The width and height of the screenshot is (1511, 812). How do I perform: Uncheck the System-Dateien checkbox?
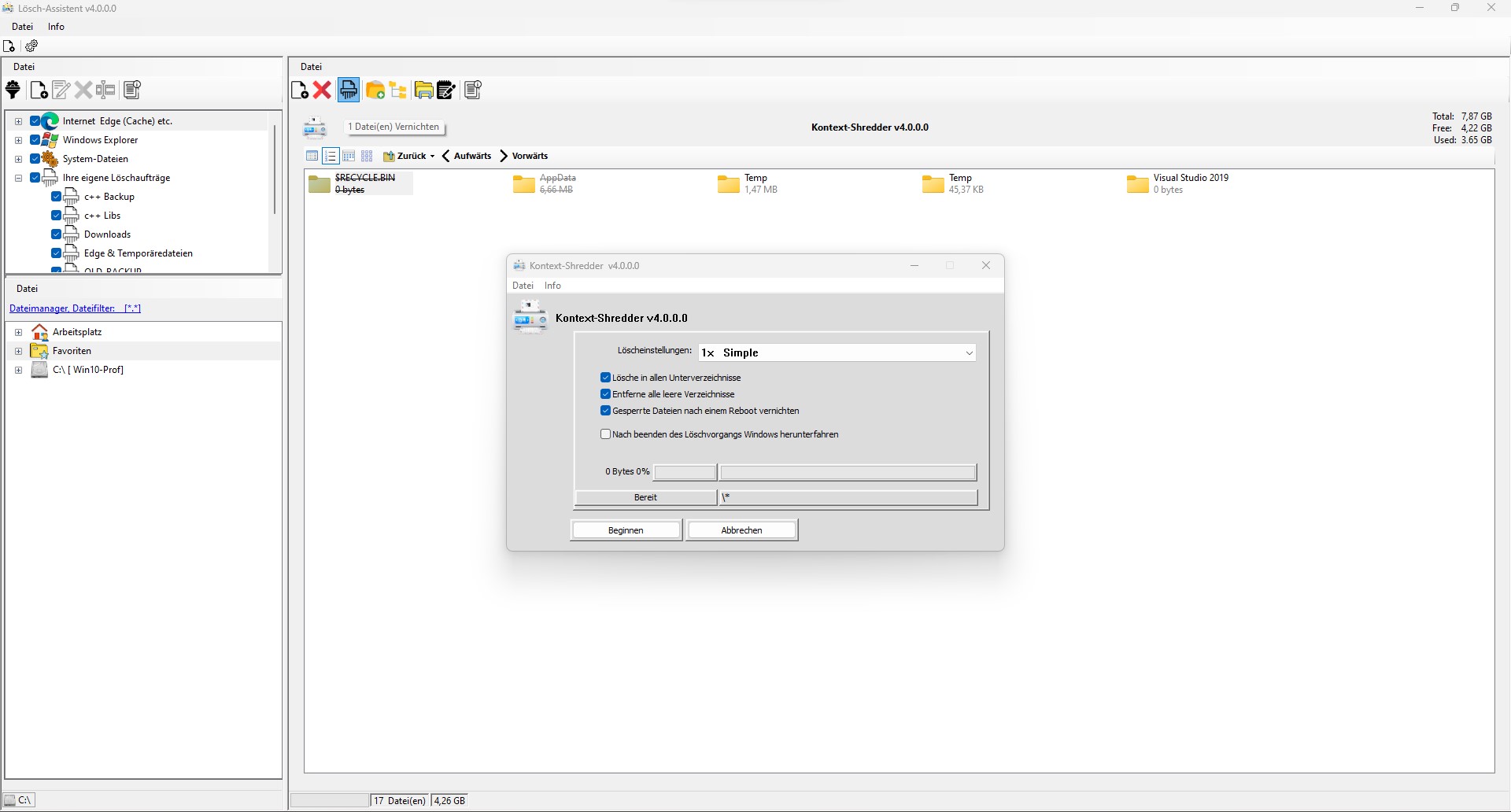[35, 159]
